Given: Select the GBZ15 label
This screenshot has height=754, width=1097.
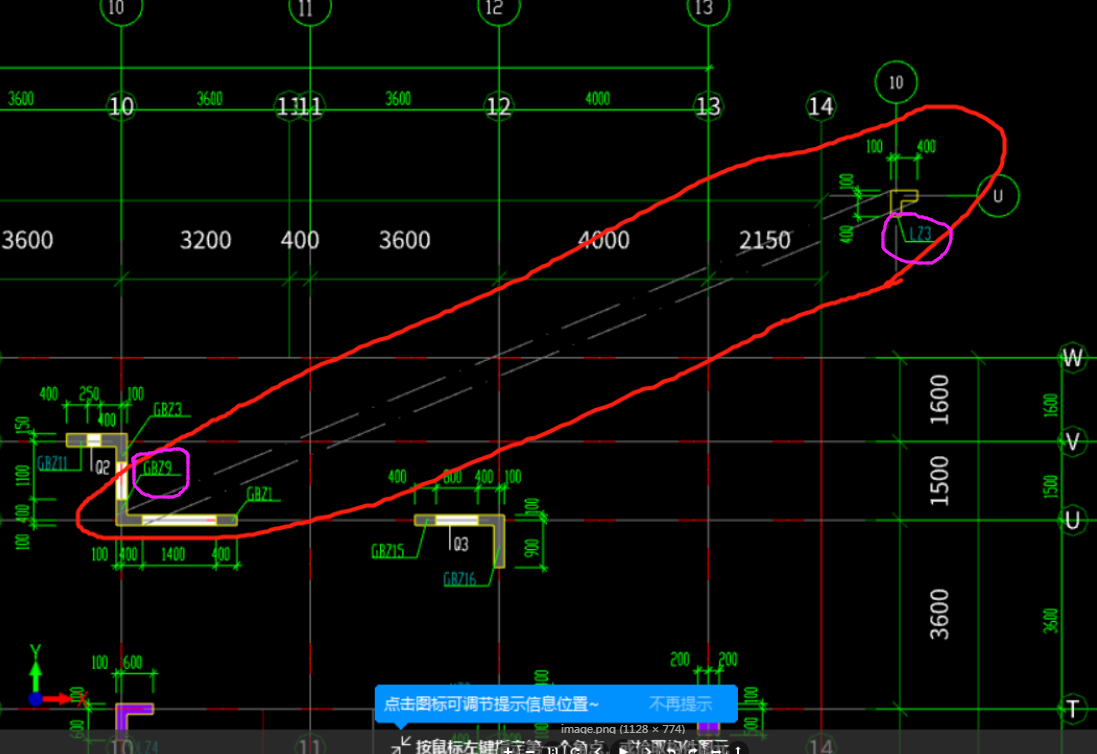Looking at the screenshot, I should [x=388, y=551].
